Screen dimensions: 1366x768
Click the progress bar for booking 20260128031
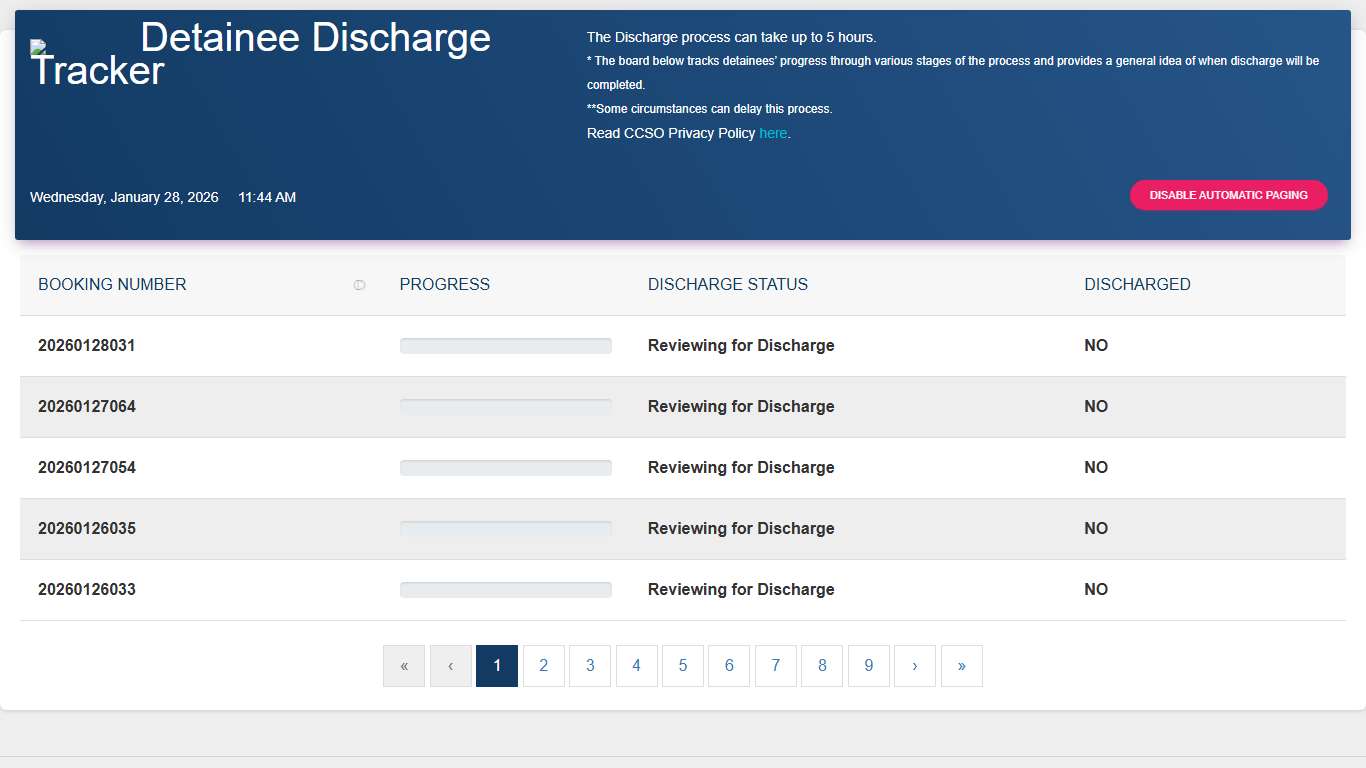pos(505,345)
